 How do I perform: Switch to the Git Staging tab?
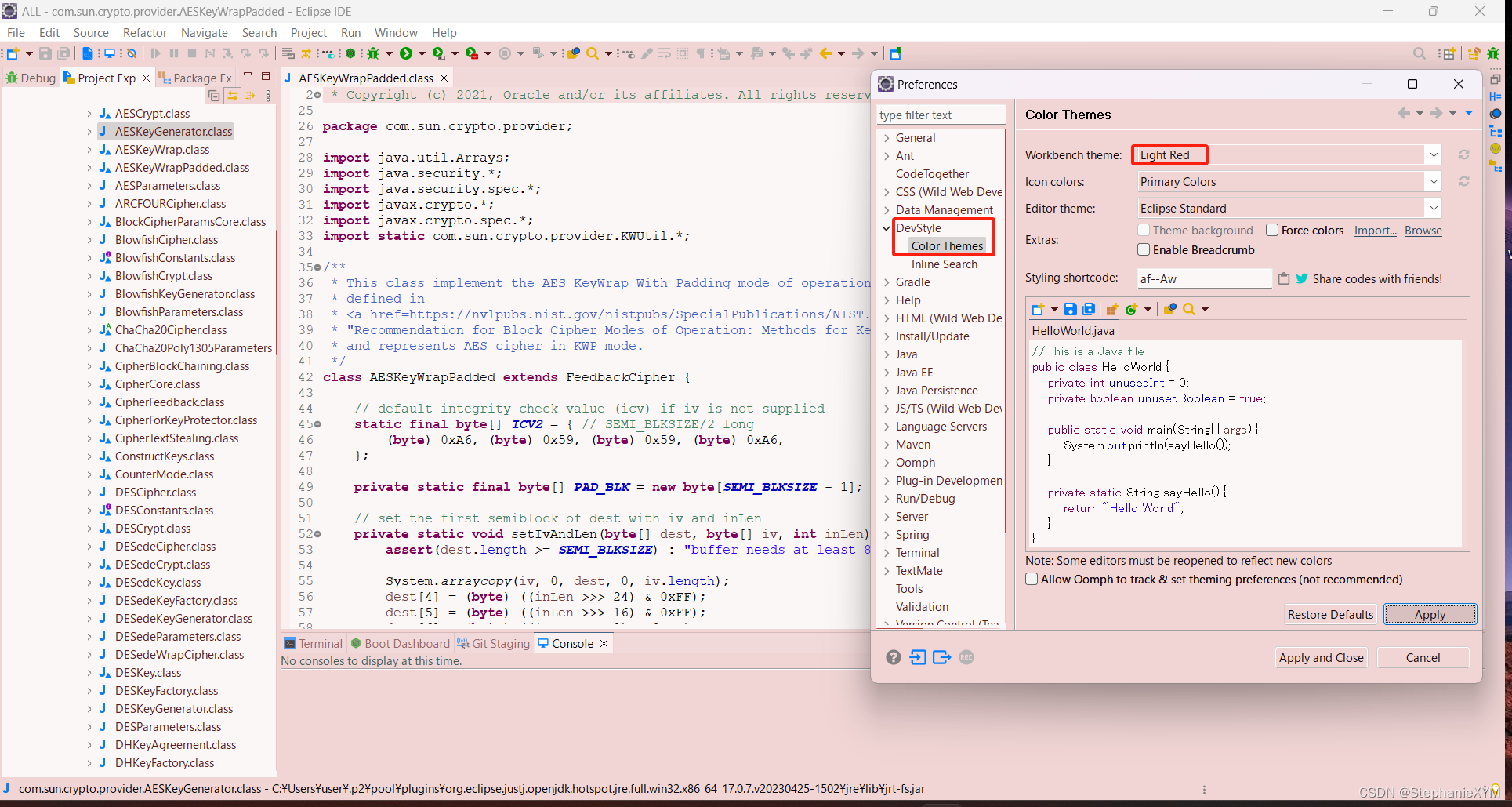click(x=494, y=643)
